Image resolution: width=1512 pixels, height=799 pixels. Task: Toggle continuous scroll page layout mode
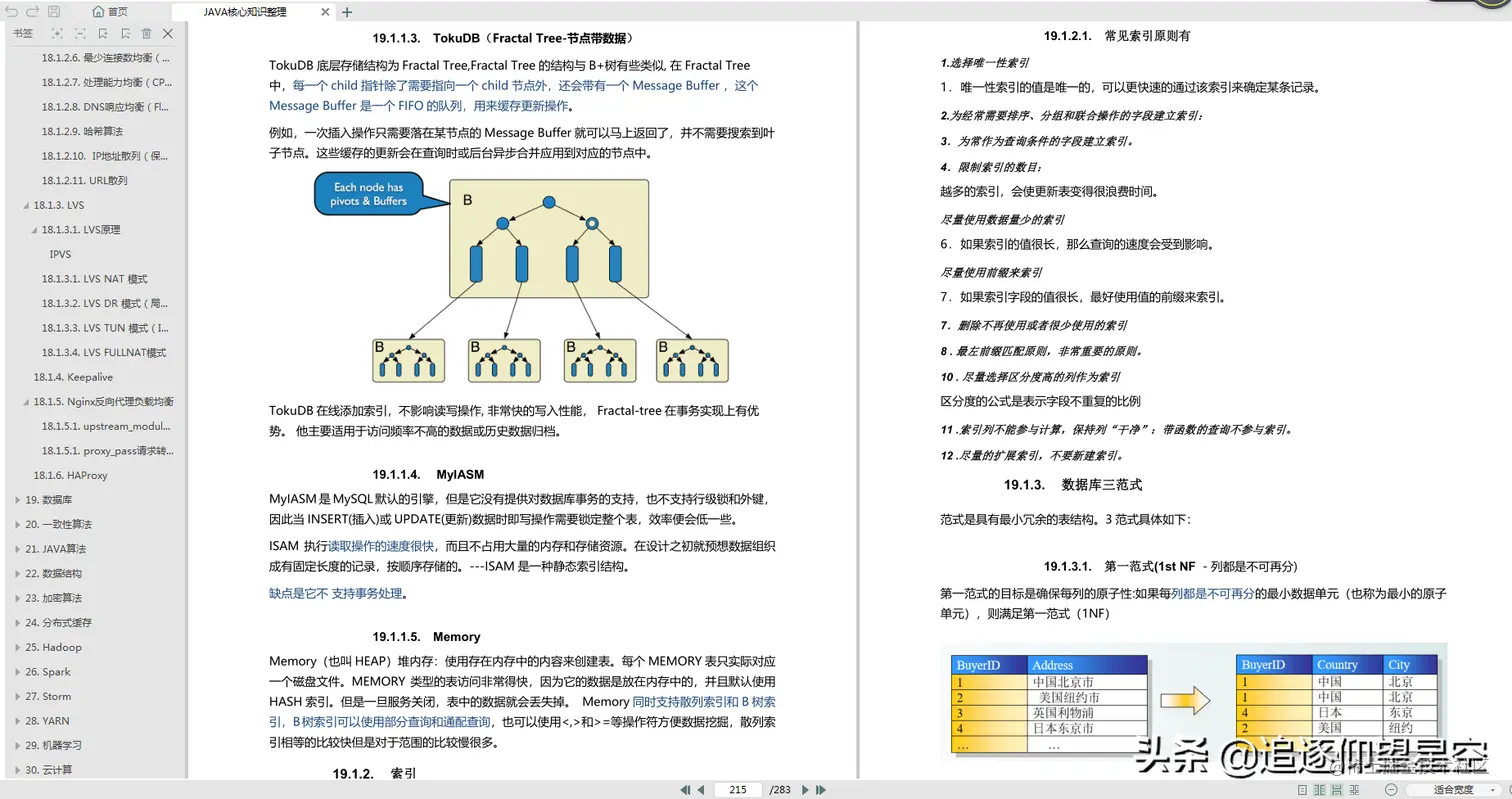[1337, 791]
